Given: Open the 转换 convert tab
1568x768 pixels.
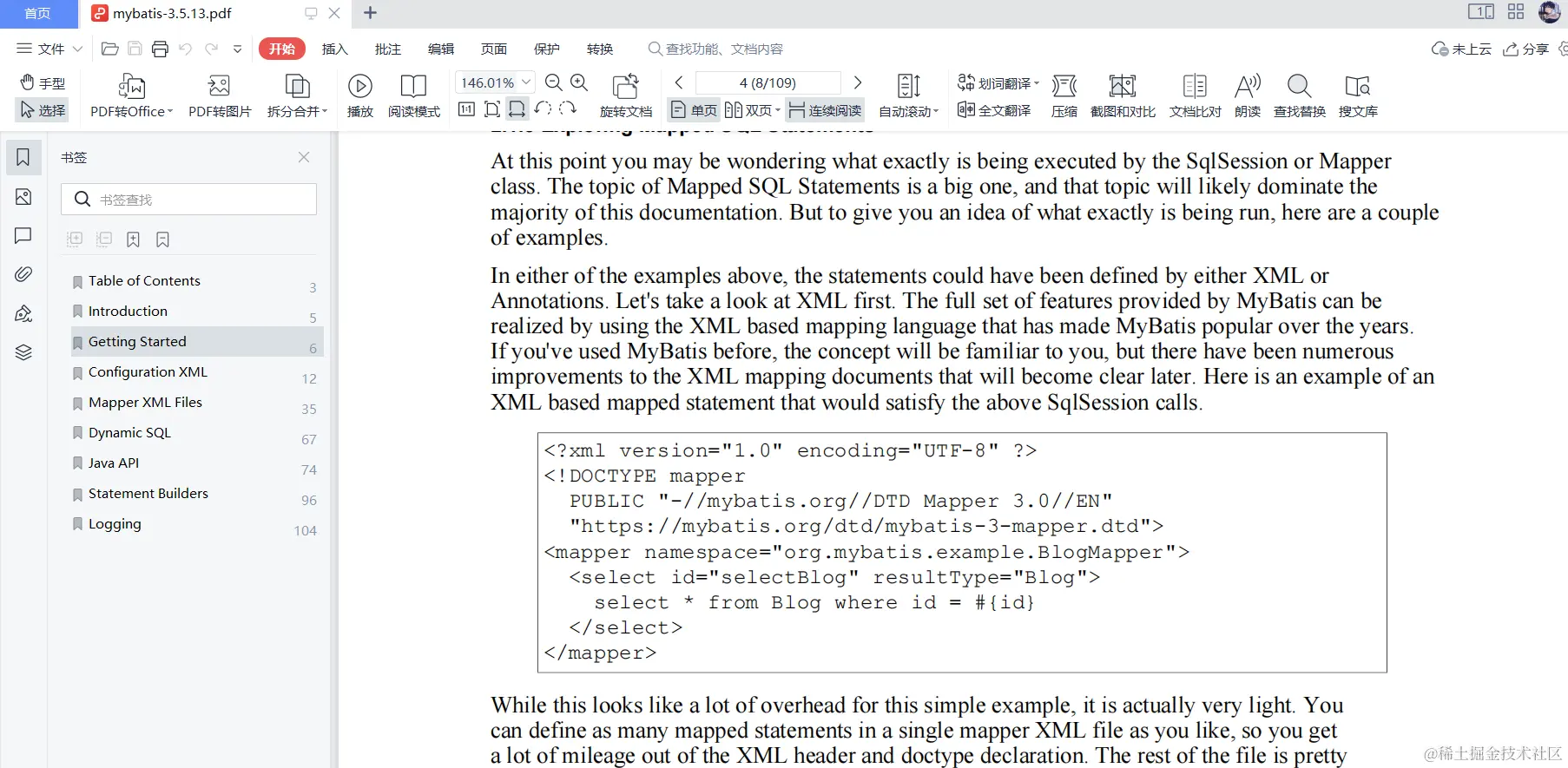Looking at the screenshot, I should click(599, 49).
